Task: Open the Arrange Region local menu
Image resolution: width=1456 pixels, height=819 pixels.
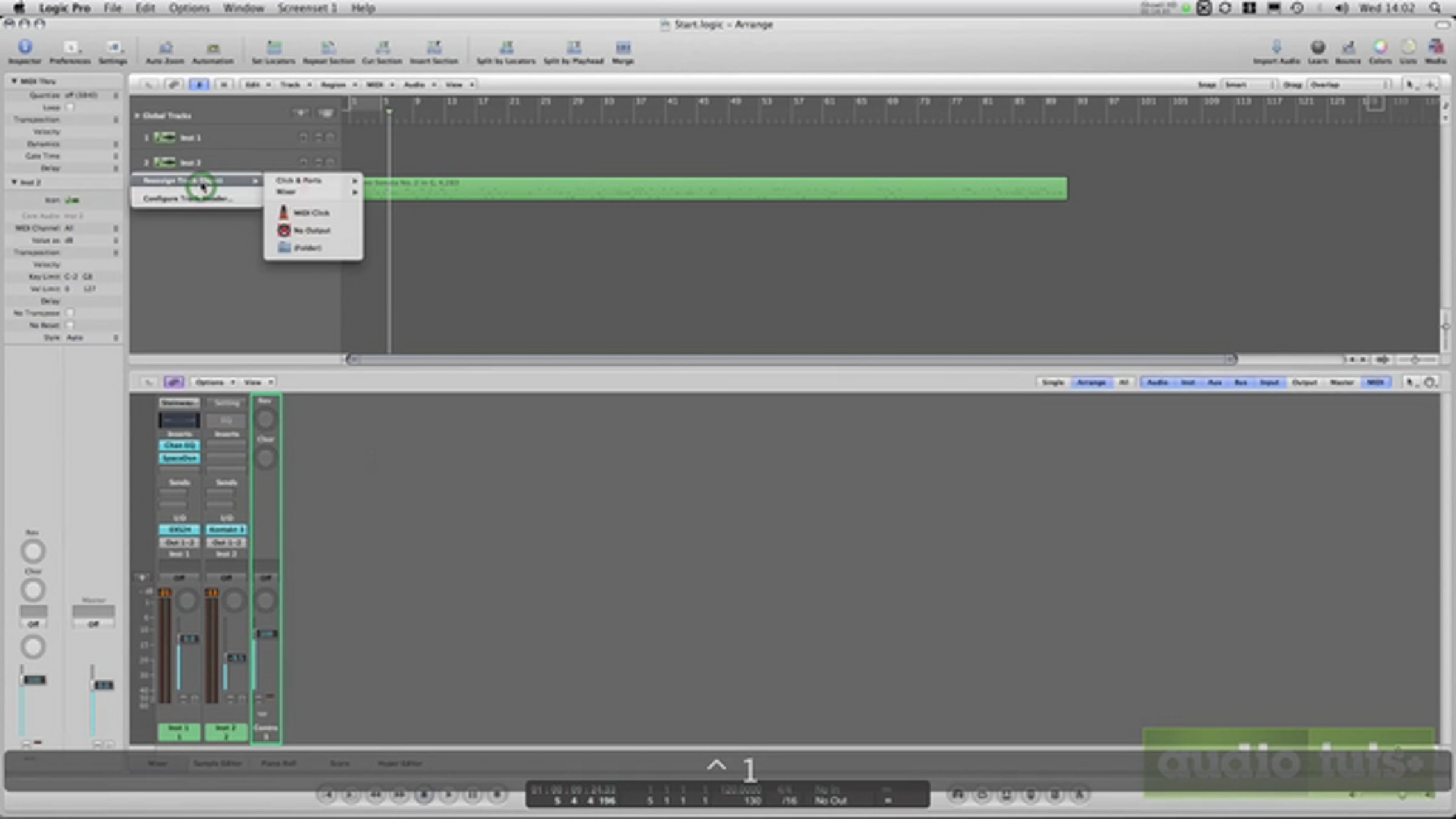Action: click(x=338, y=84)
